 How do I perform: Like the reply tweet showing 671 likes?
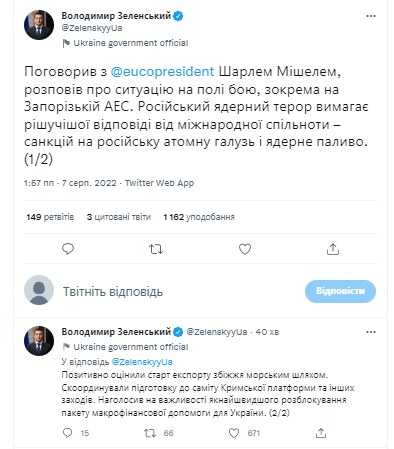[x=234, y=433]
